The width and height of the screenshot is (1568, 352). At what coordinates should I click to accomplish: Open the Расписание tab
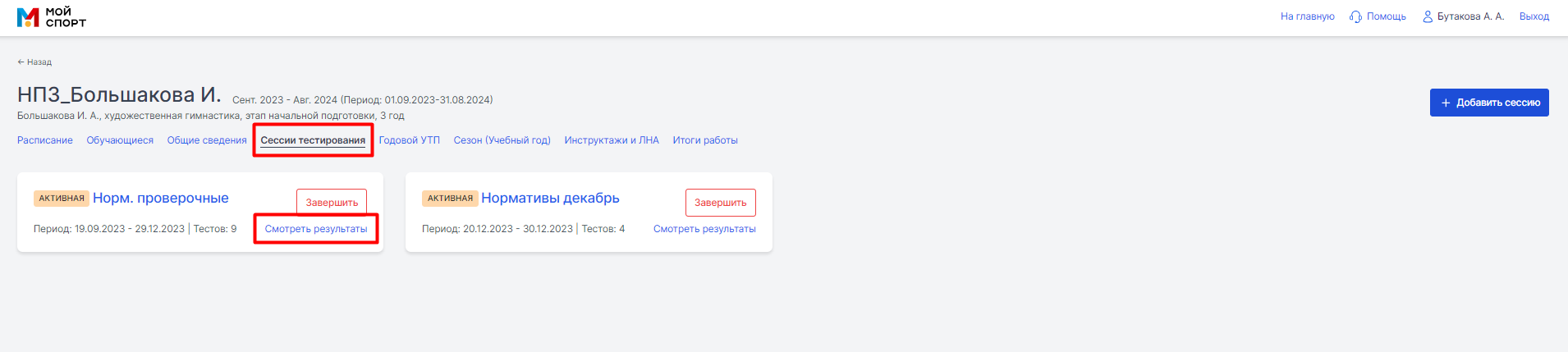[x=45, y=140]
